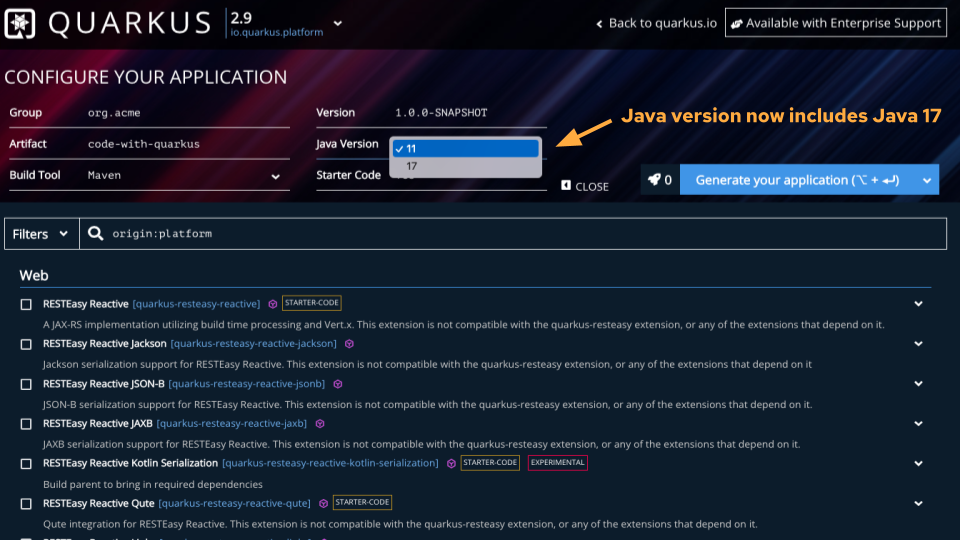Screen dimensions: 960x540
Task: Click the search magnifier icon
Action: tap(96, 233)
